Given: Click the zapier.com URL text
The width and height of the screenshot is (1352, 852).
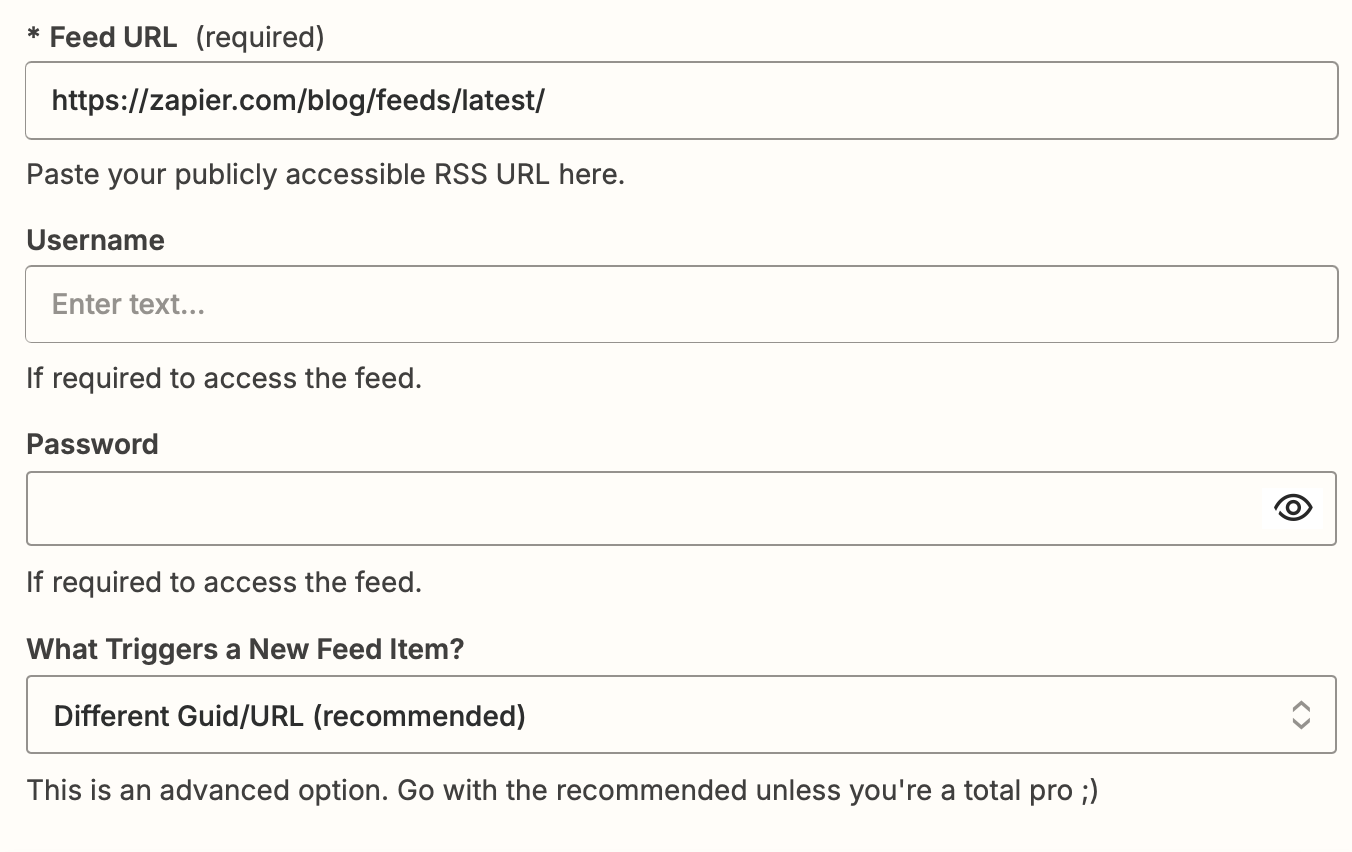Looking at the screenshot, I should [298, 100].
